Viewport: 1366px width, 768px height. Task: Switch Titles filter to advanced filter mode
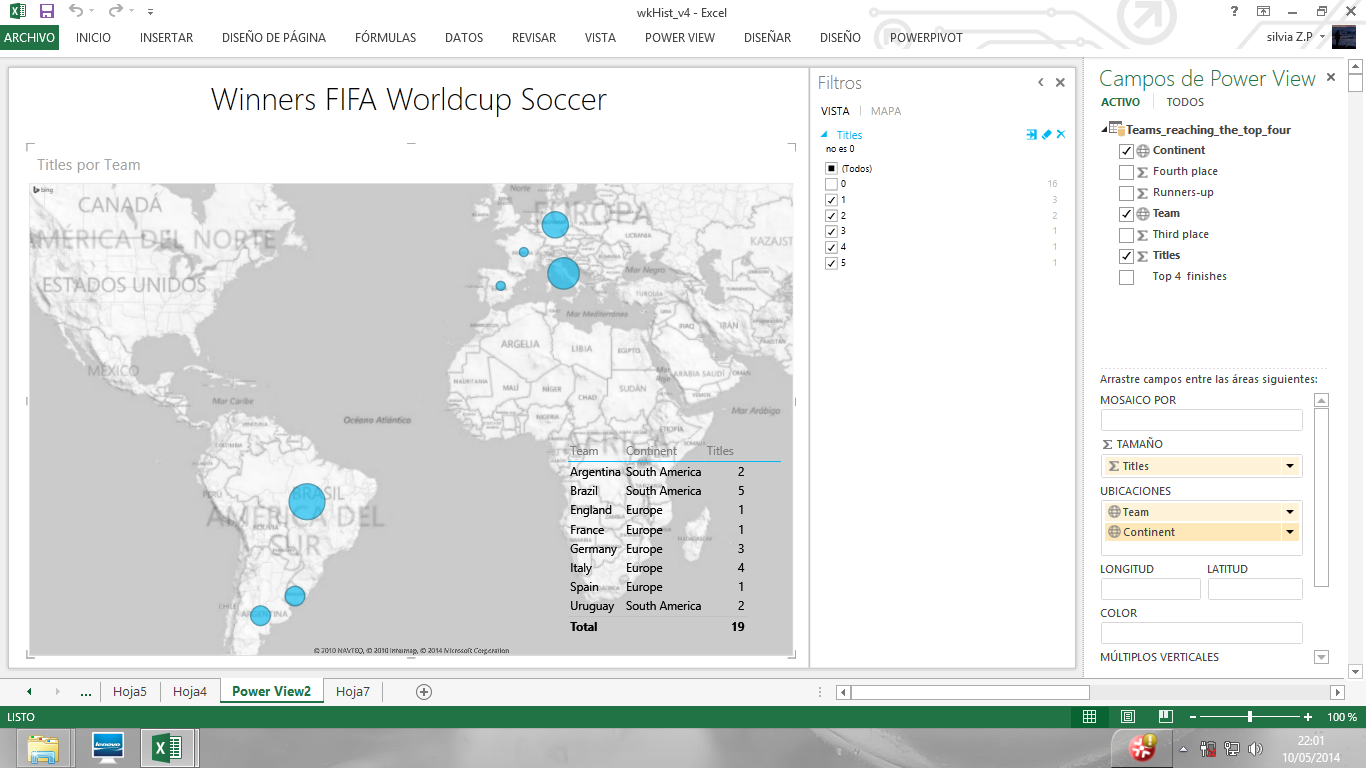(x=1031, y=134)
